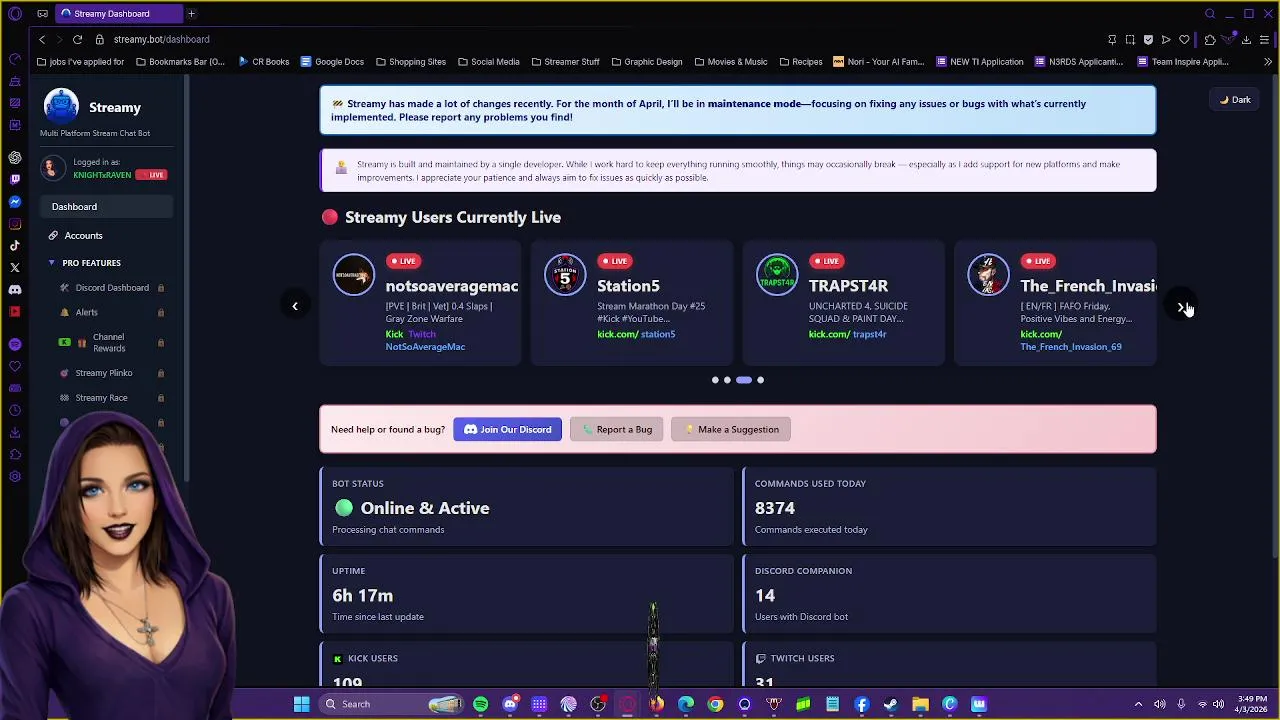Take a snapshot with the toolbar icon
Image resolution: width=1280 pixels, height=720 pixels.
point(1130,40)
